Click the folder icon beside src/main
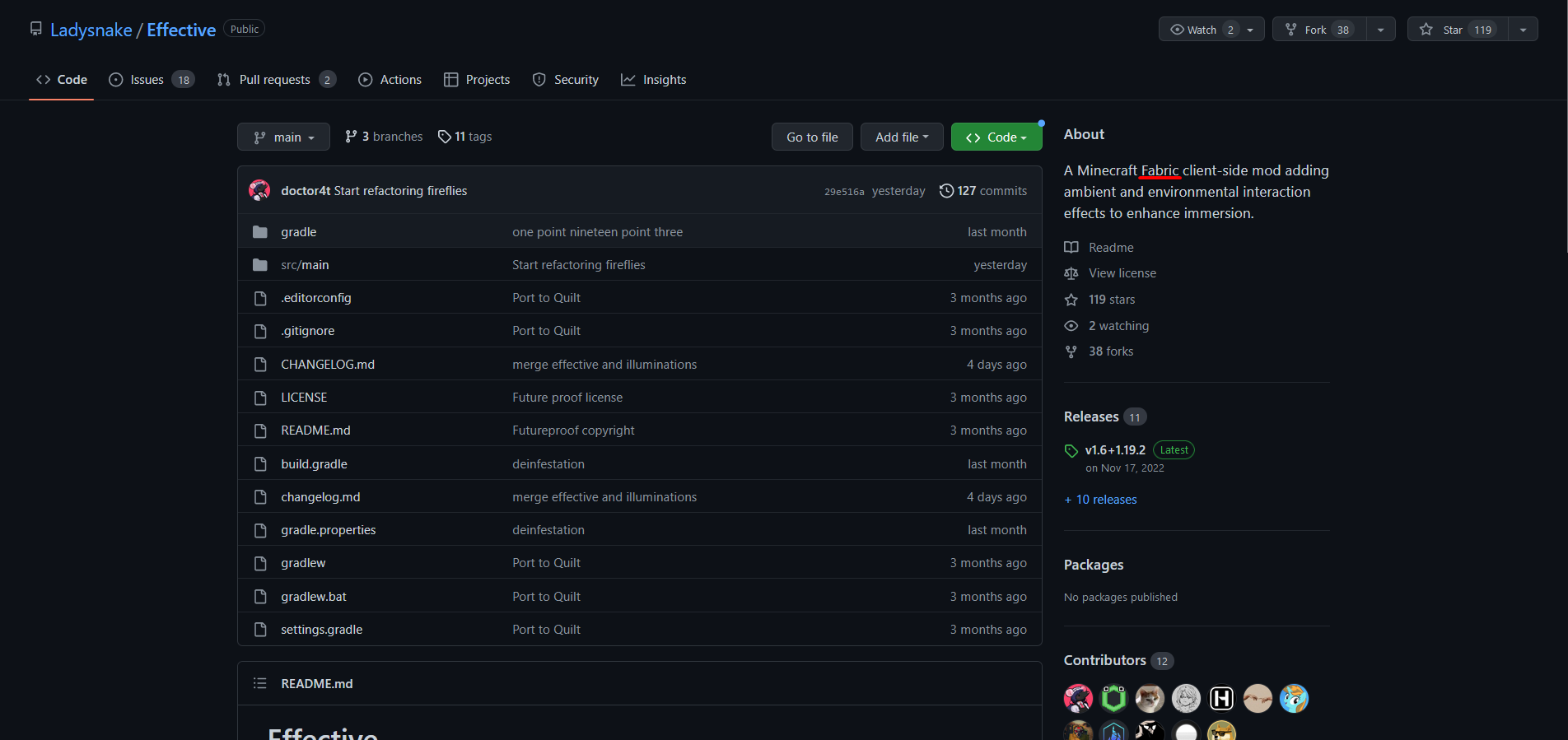1568x740 pixels. coord(260,264)
